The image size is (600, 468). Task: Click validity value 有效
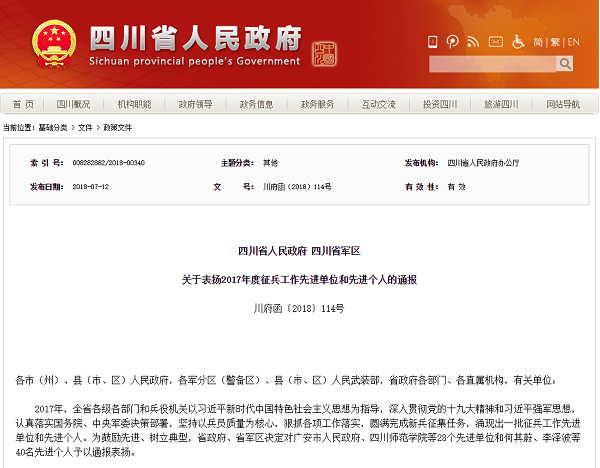click(457, 187)
